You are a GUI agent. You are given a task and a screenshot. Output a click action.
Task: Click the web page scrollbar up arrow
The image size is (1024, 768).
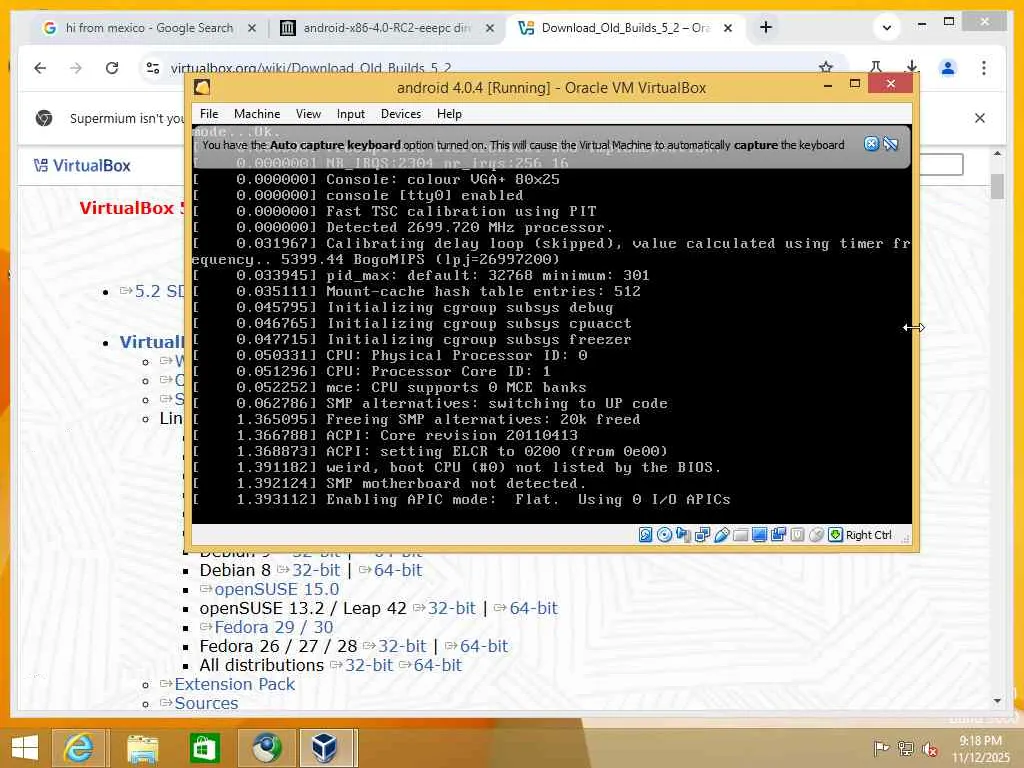997,153
